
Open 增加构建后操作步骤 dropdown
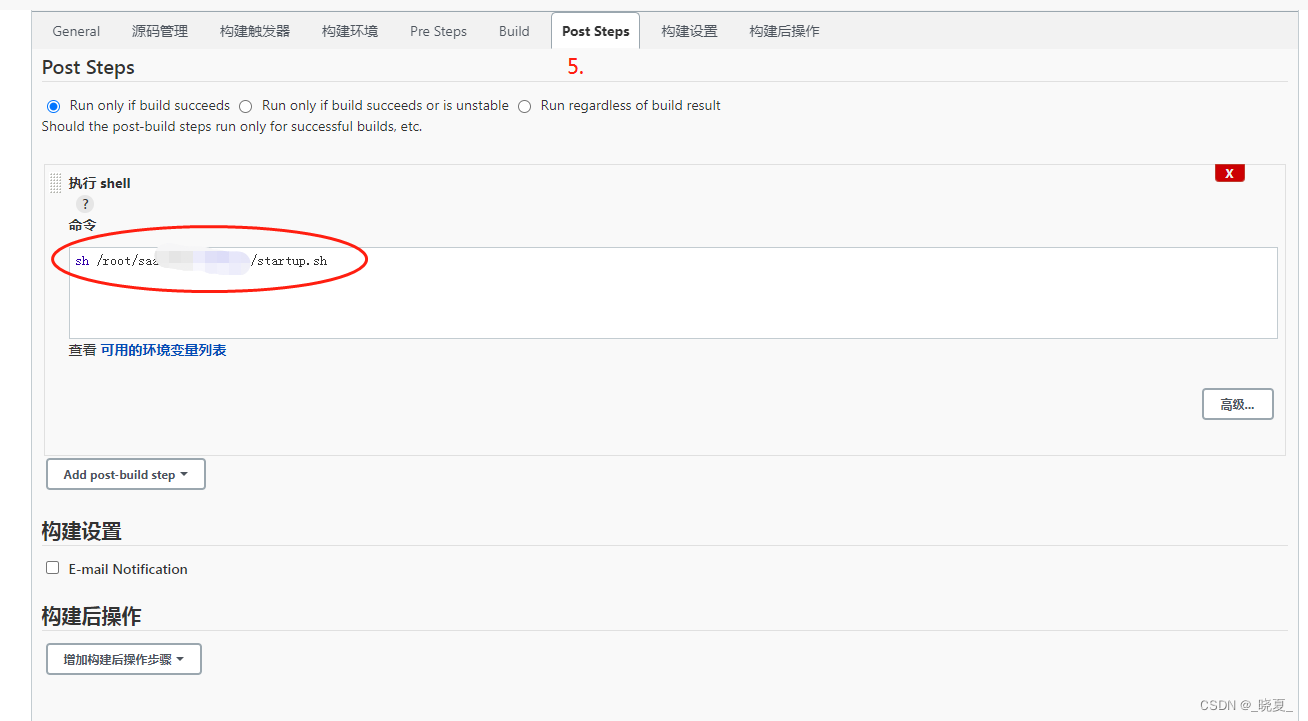coord(124,659)
